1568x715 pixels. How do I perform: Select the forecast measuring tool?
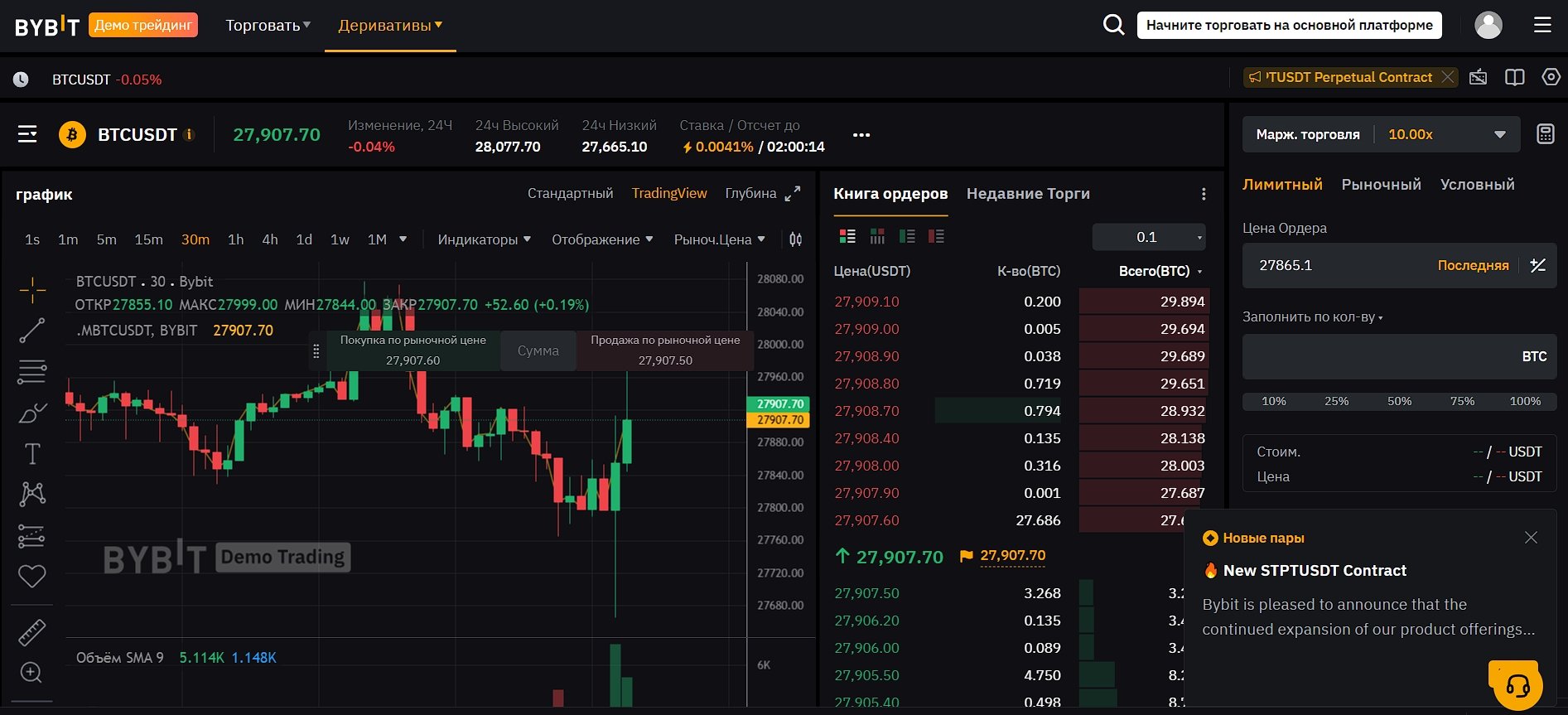[32, 536]
